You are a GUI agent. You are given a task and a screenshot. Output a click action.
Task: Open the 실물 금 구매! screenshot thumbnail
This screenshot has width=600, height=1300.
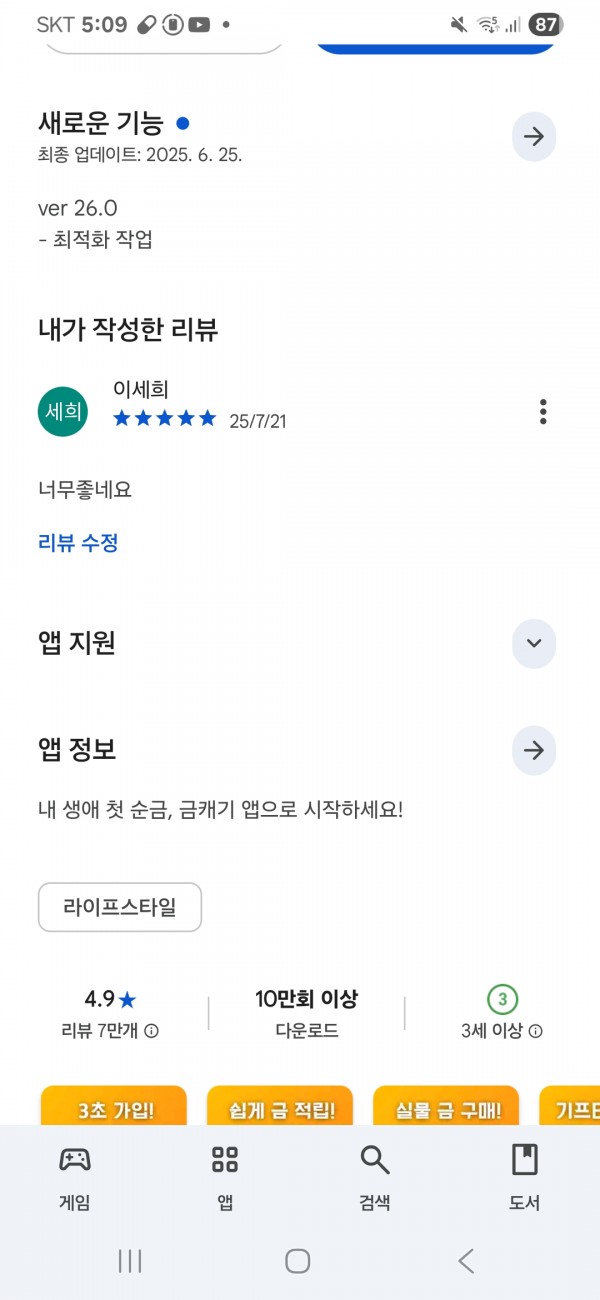click(x=446, y=1105)
